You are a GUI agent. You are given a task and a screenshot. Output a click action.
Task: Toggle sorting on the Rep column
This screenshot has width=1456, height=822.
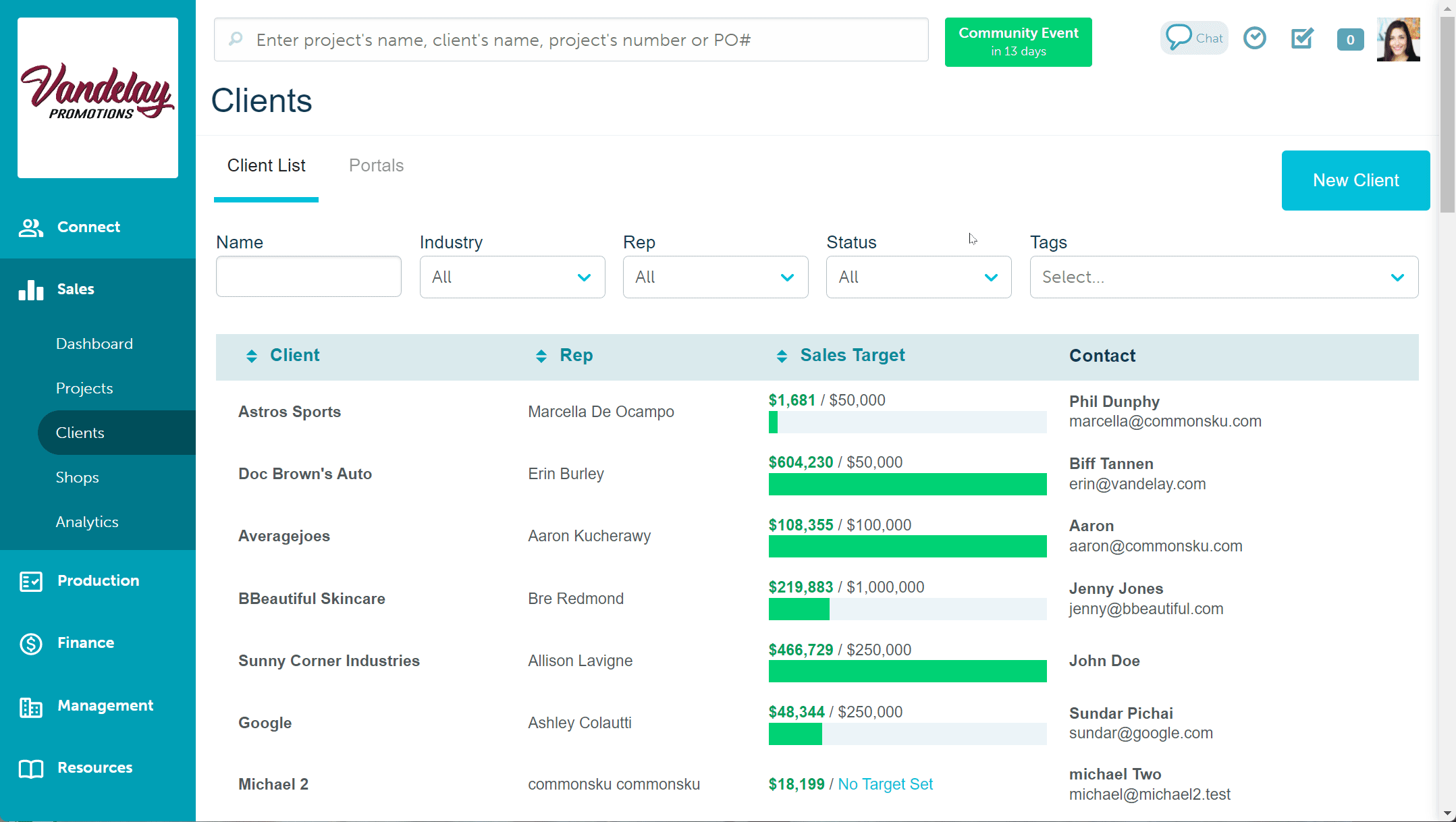[x=541, y=356]
